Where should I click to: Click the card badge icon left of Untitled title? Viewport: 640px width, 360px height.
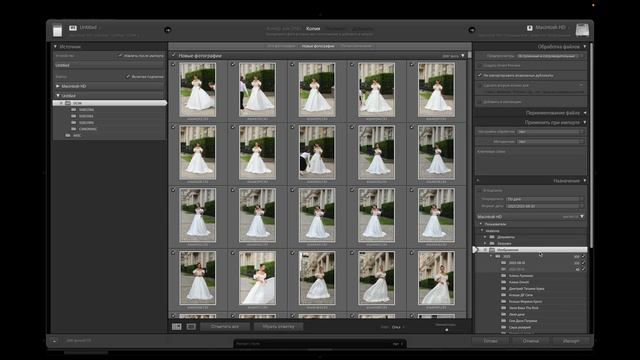pyautogui.click(x=73, y=28)
